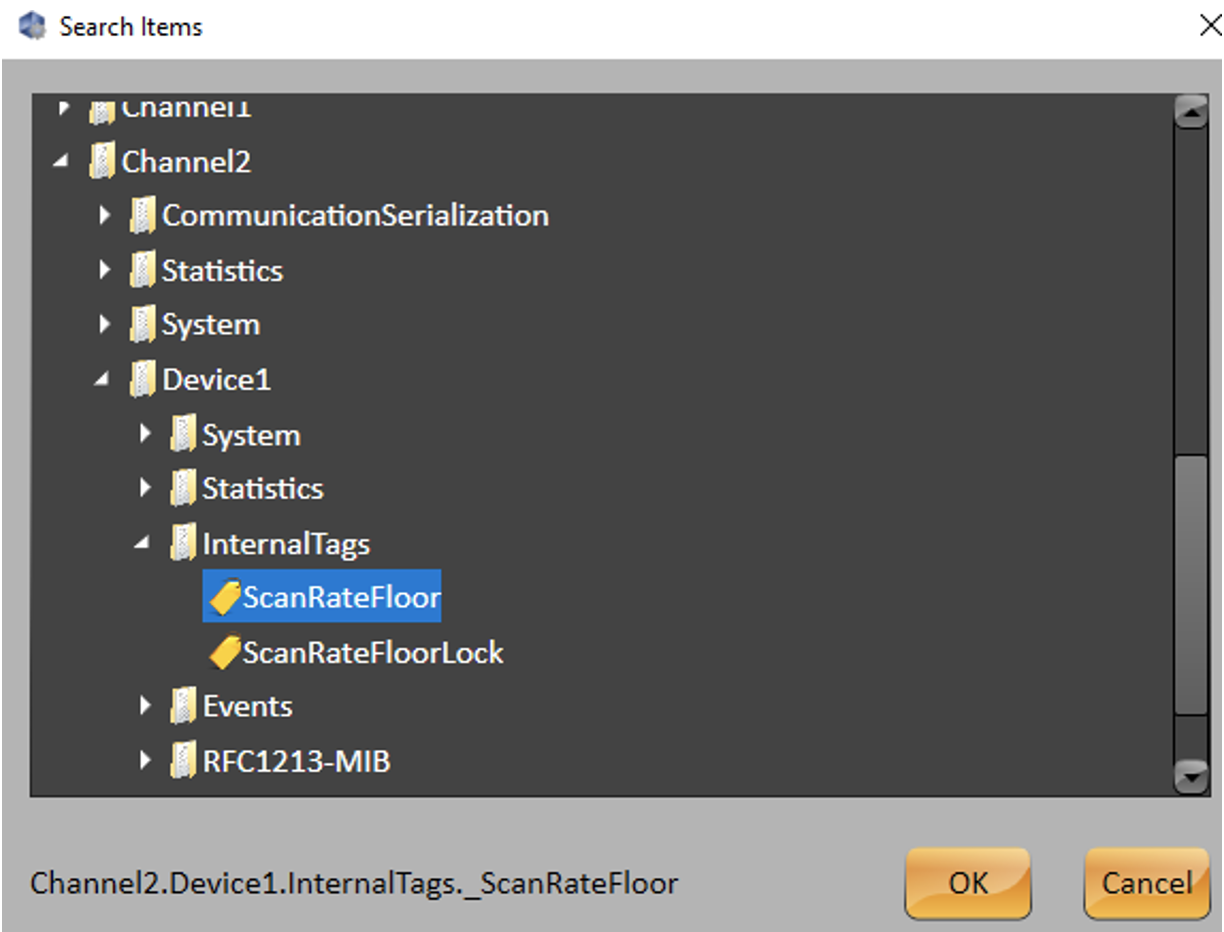The image size is (1224, 932).
Task: Select the Statistics item under Device1
Action: [262, 489]
